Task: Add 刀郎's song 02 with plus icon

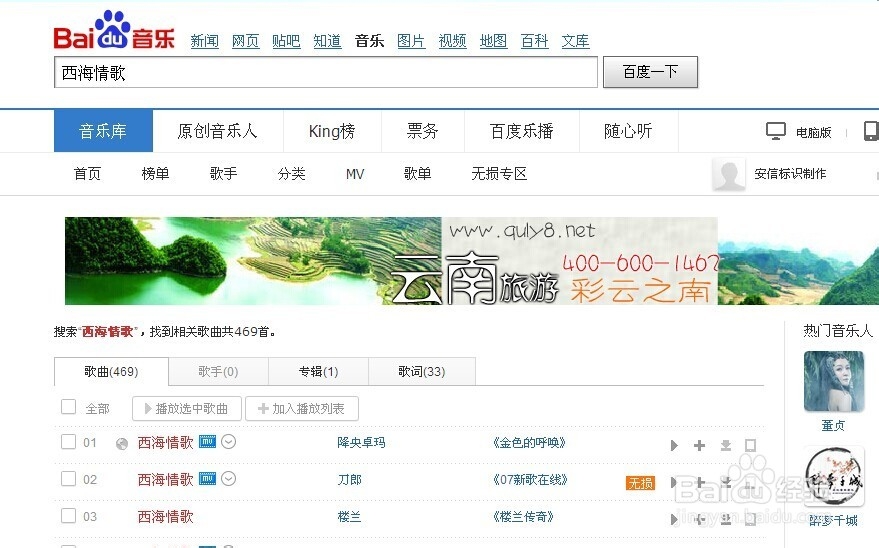Action: [x=699, y=482]
